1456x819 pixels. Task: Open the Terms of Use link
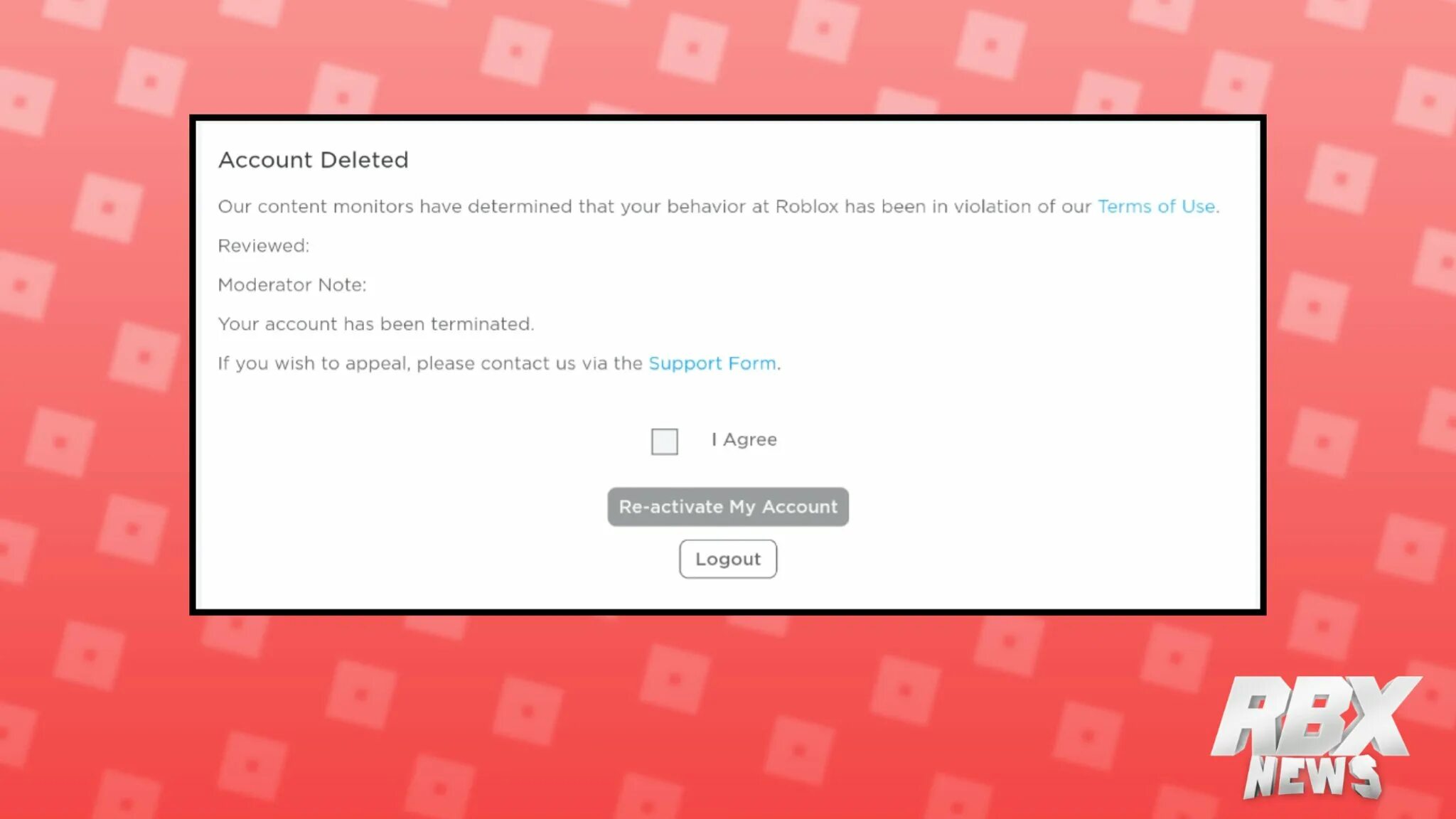(x=1156, y=206)
